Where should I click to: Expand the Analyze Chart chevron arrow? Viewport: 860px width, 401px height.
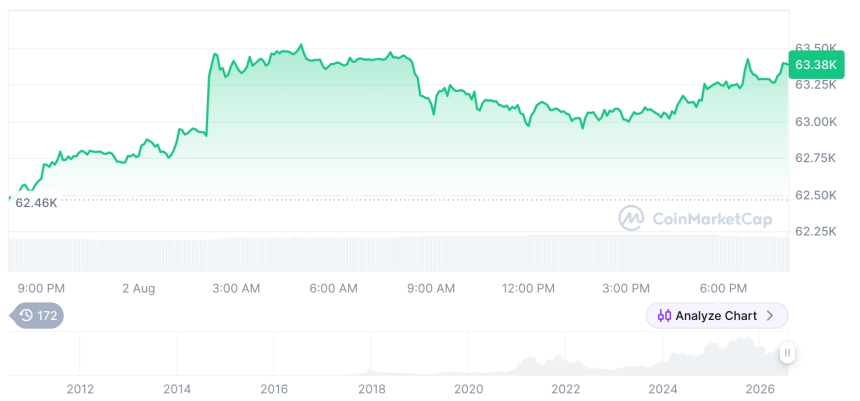tap(770, 316)
